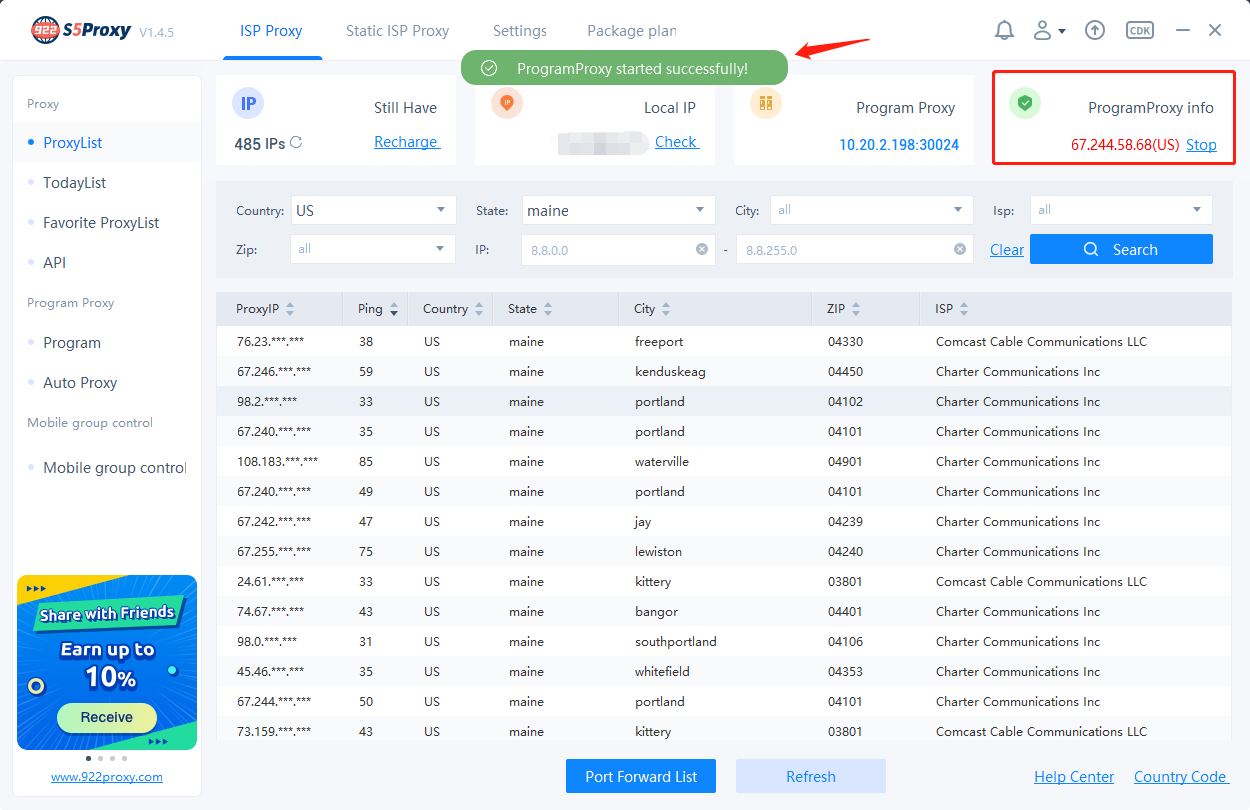Image resolution: width=1250 pixels, height=810 pixels.
Task: Click the Program Proxy address 10.20.2.198:30024
Action: point(899,145)
